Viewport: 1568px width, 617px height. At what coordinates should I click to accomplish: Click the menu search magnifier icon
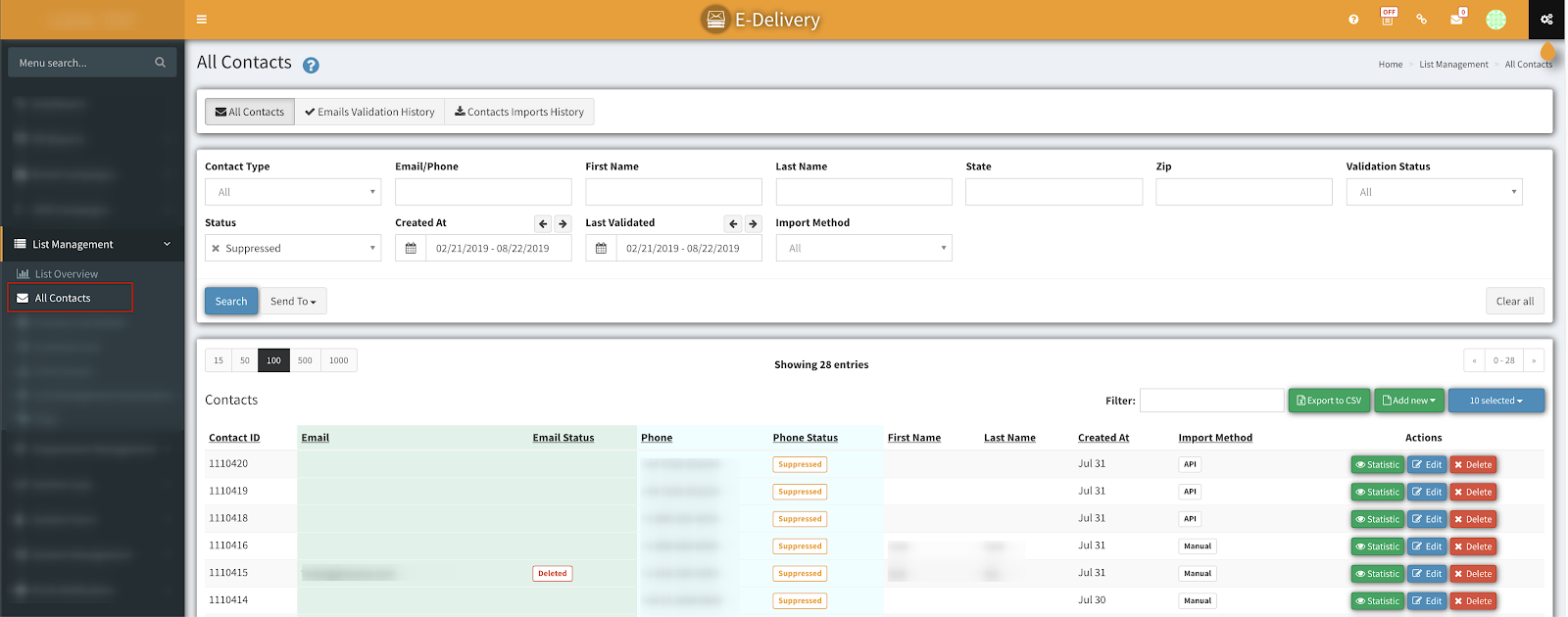point(161,63)
